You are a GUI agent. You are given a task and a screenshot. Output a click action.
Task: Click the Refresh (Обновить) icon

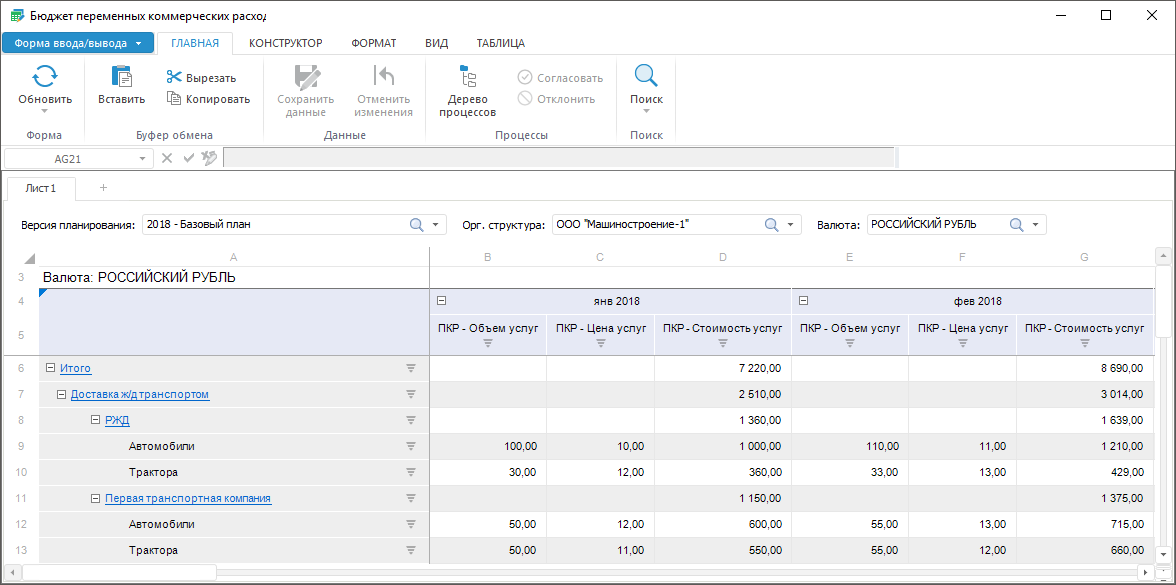pos(45,78)
